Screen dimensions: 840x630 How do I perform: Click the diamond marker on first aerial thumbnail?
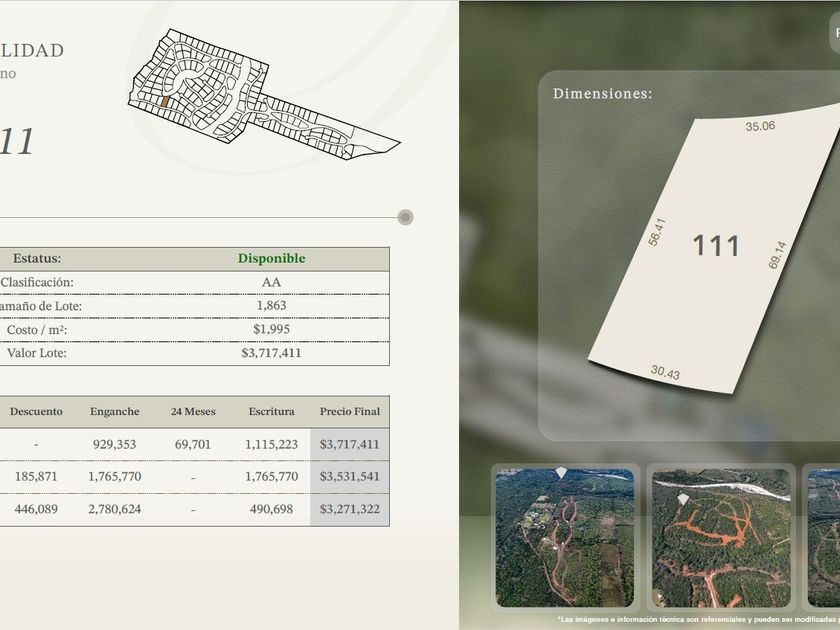click(x=561, y=472)
